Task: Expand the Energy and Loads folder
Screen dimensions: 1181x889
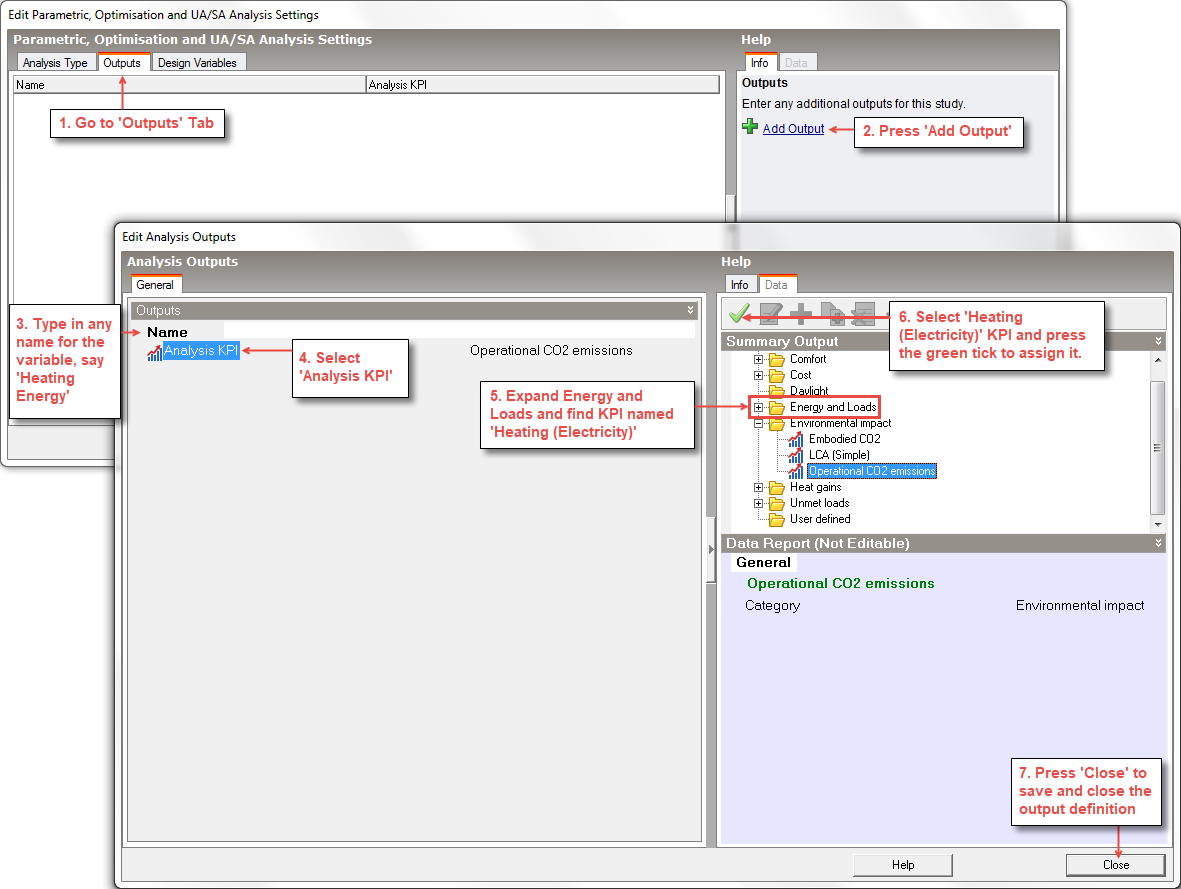Action: [x=759, y=407]
